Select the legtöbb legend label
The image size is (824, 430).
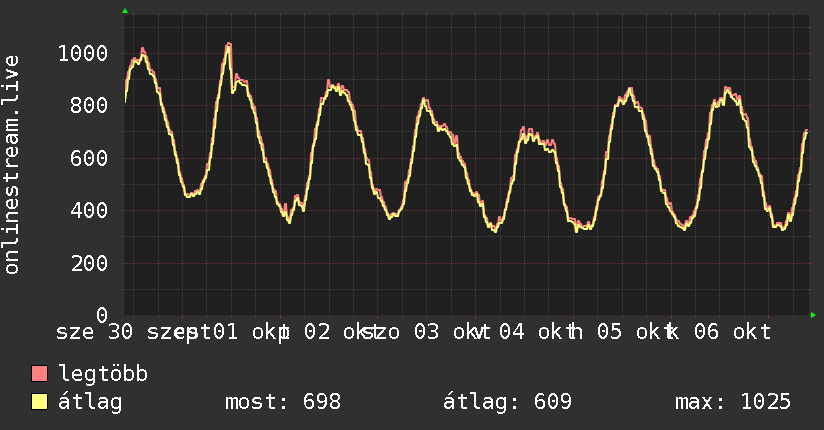point(103,374)
